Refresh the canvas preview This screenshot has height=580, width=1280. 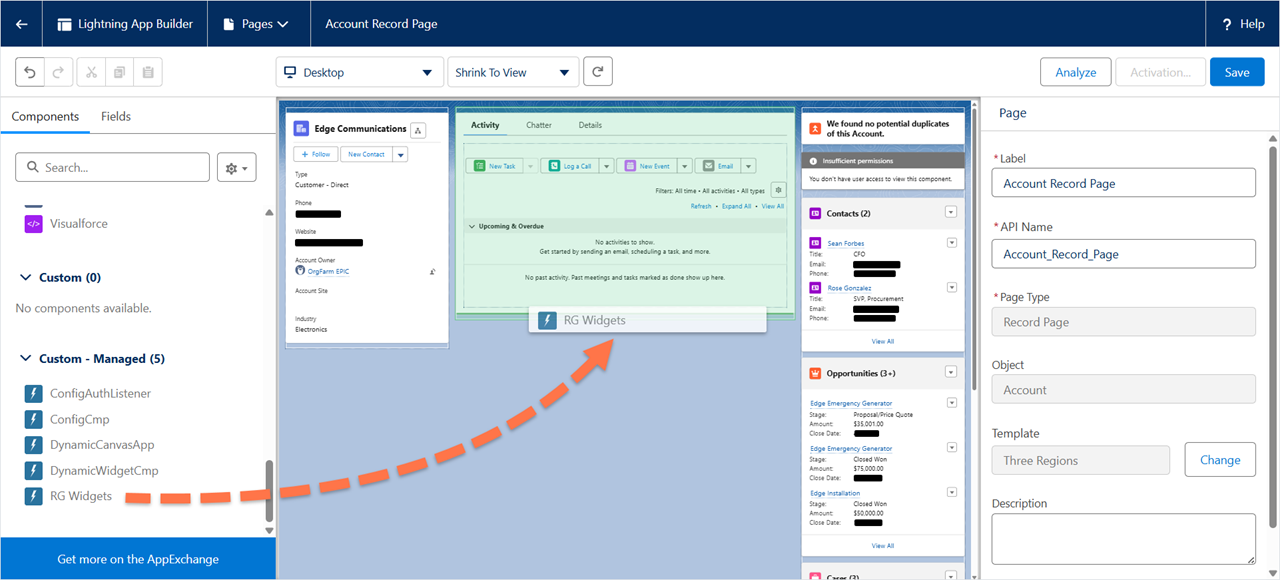598,72
